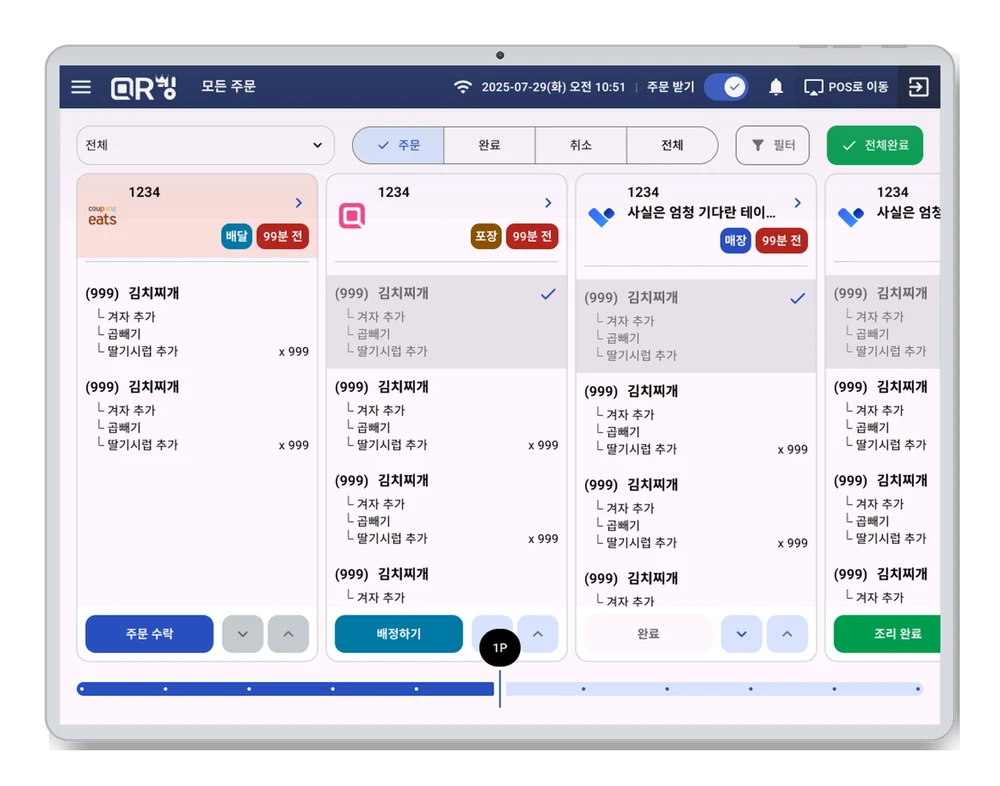The image size is (1000, 786).
Task: Select second 김치찌개 item on Coupang Eats order
Action: click(197, 416)
